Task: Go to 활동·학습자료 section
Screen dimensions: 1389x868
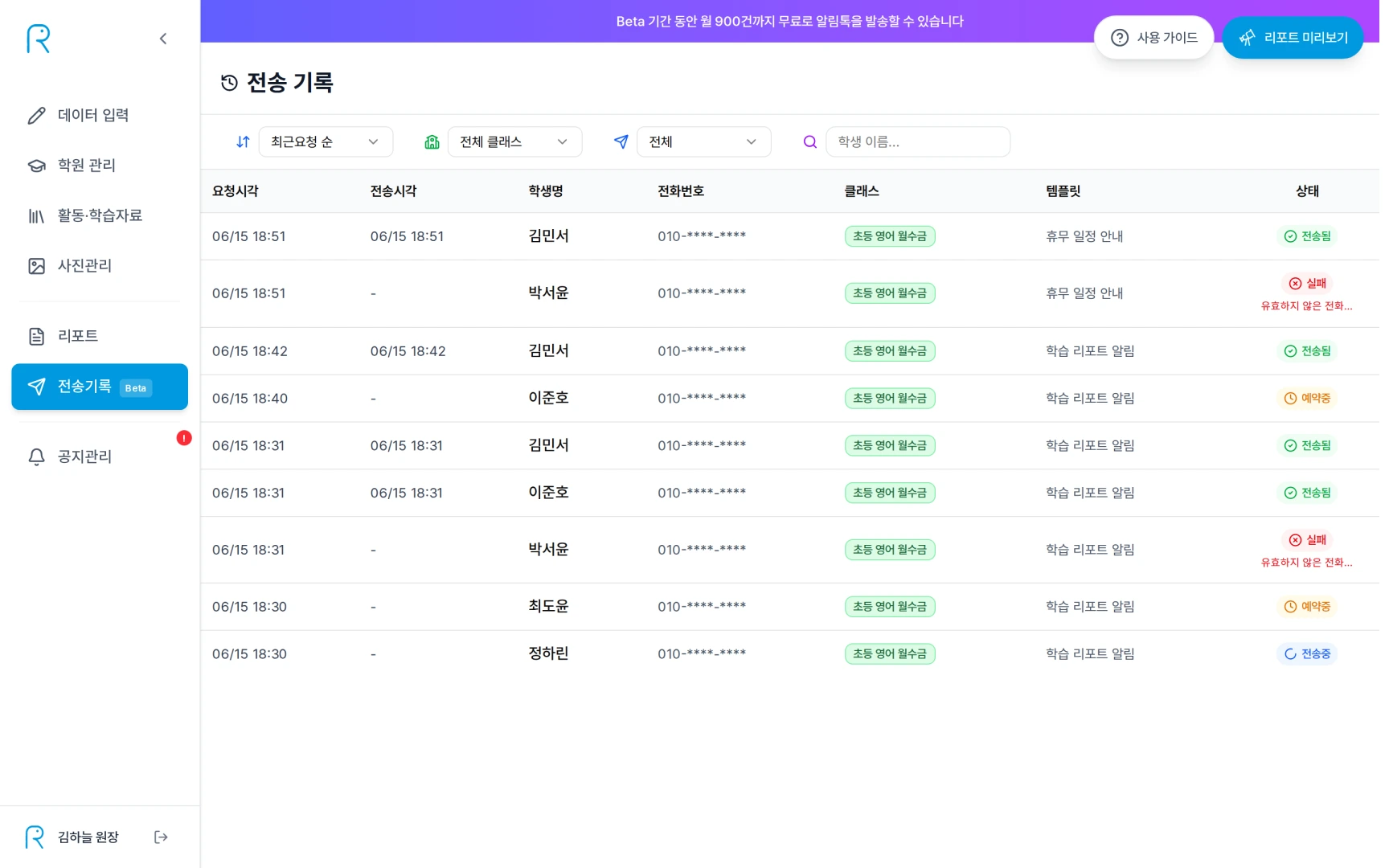Action: (100, 215)
